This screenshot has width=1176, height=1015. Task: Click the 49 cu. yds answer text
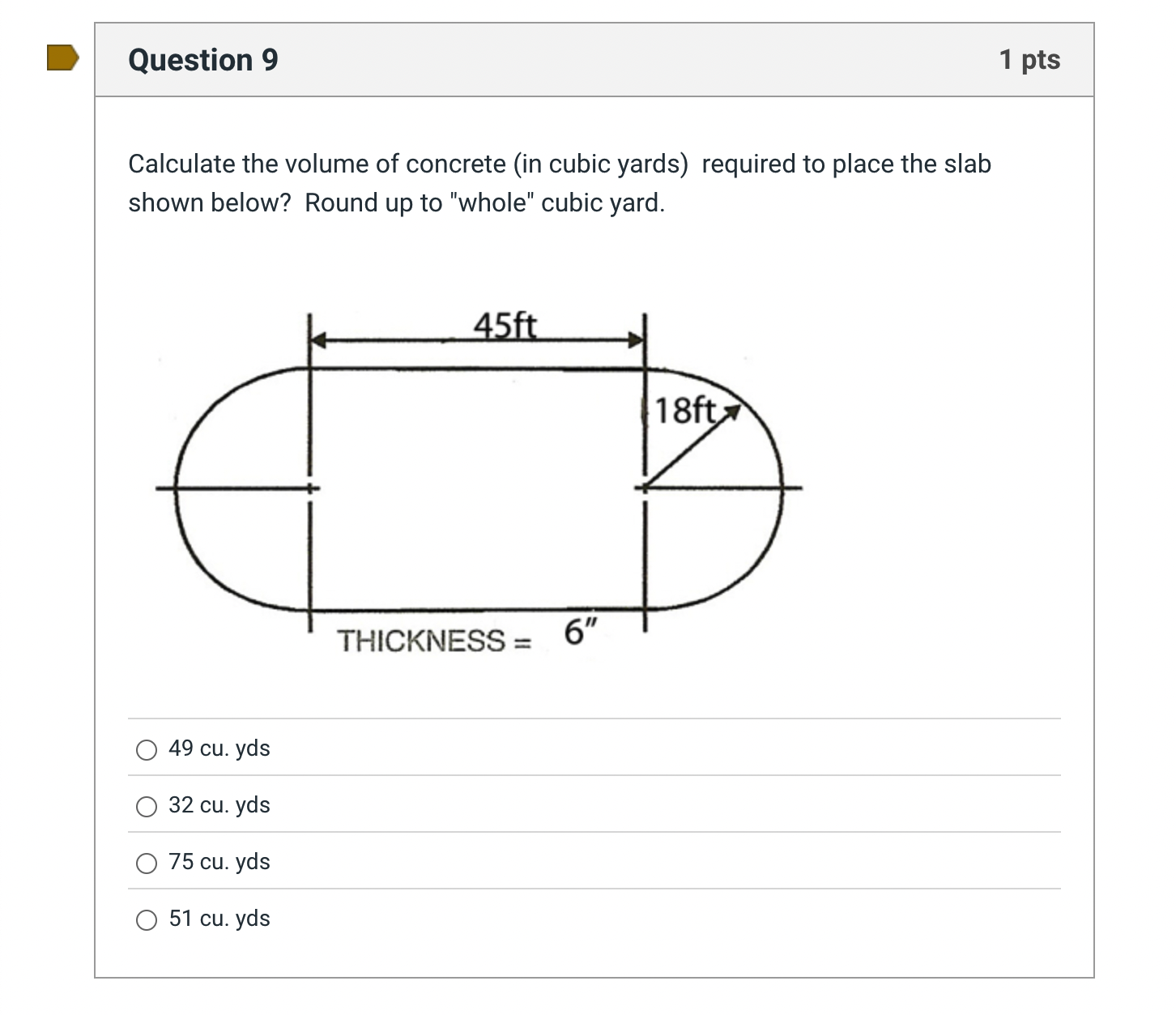click(x=220, y=748)
